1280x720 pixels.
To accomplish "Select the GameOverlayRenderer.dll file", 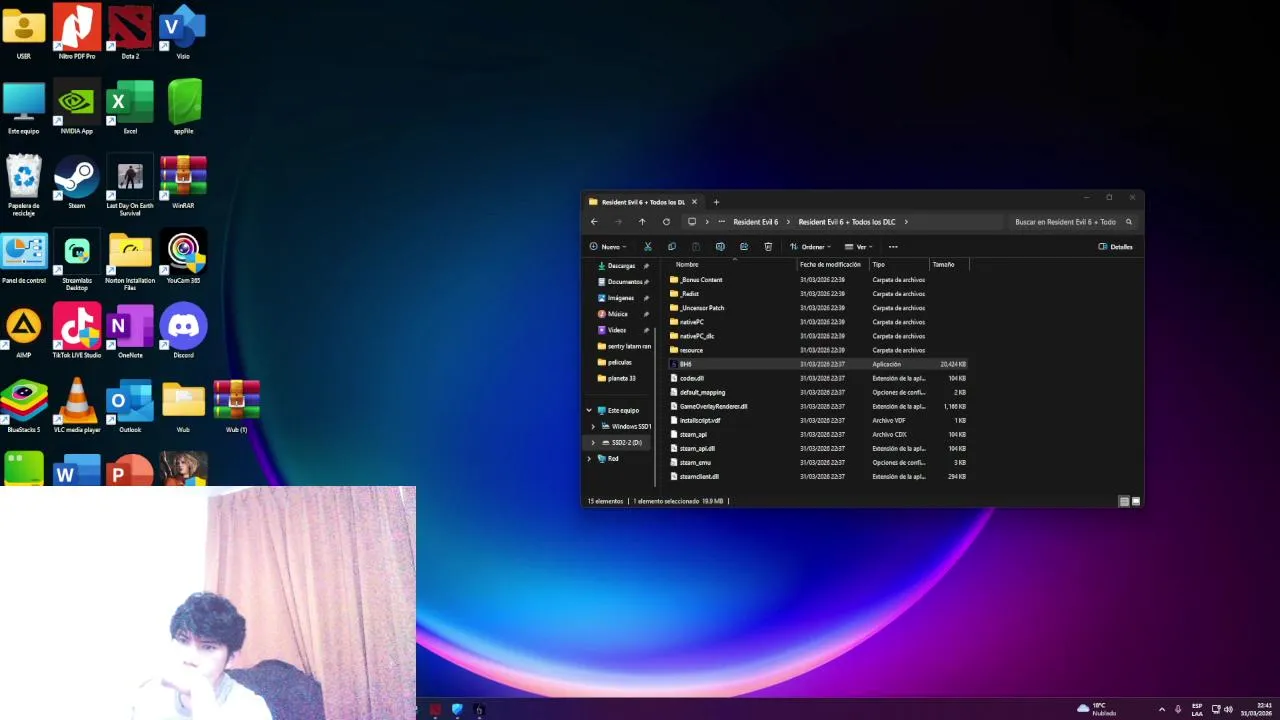I will [x=713, y=406].
